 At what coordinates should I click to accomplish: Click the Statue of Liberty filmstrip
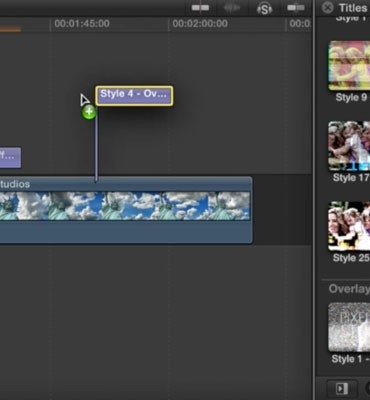coord(125,206)
